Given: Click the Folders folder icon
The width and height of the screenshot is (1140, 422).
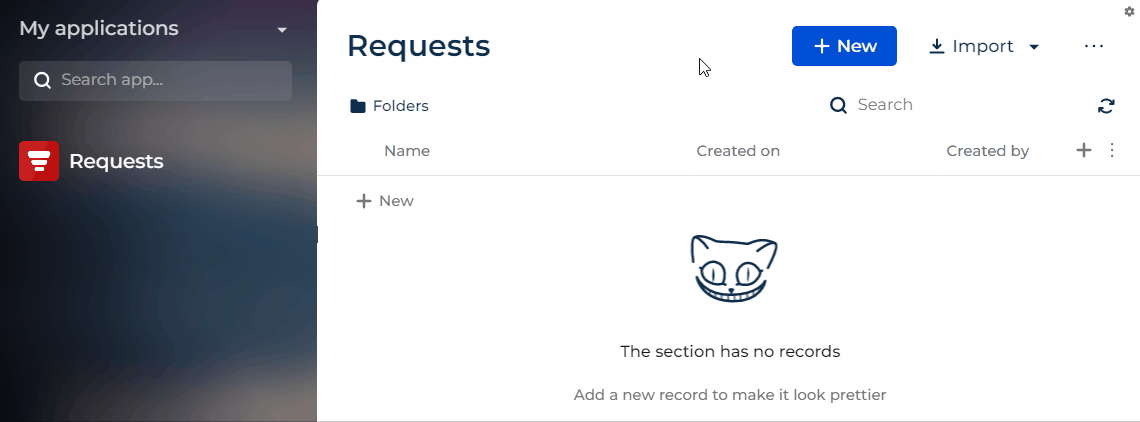Looking at the screenshot, I should 358,106.
